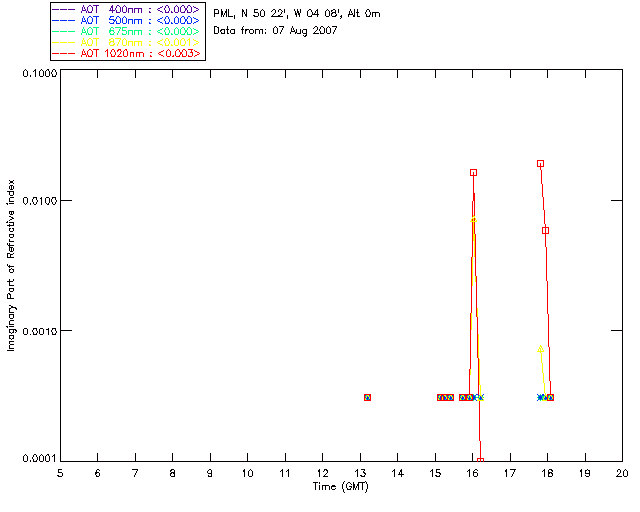Screen dimensions: 640x512
Task: Click the yellow triangle peak at 16 GMT
Action: pyautogui.click(x=473, y=220)
